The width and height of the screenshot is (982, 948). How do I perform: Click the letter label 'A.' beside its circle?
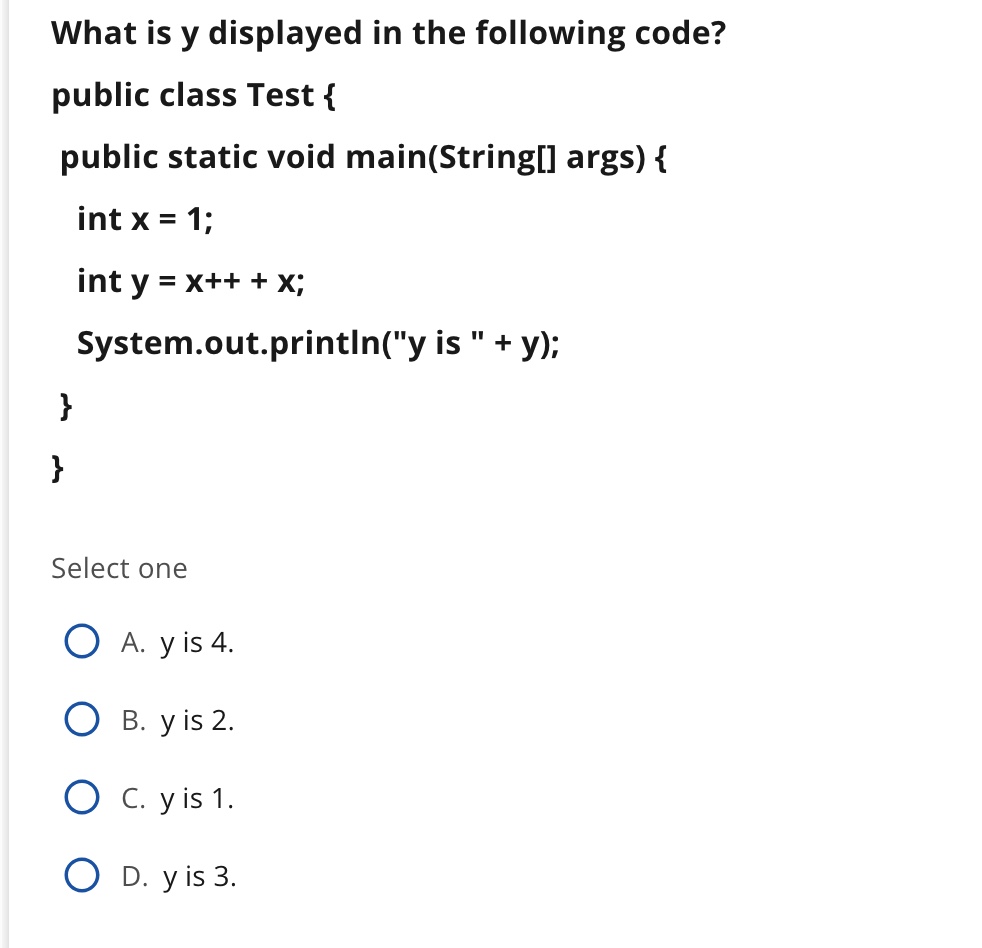pyautogui.click(x=133, y=643)
